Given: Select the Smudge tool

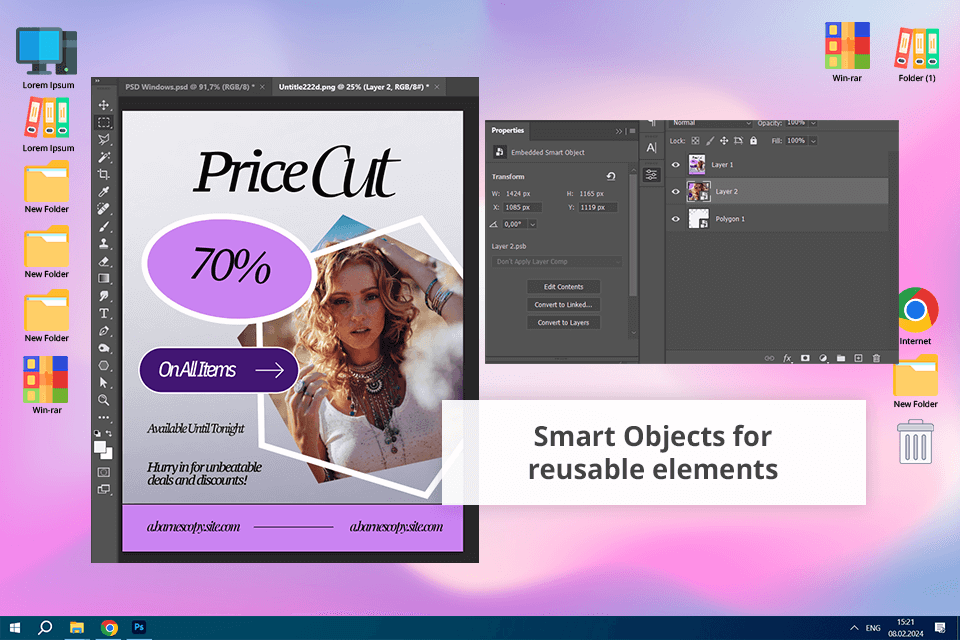Looking at the screenshot, I should [103, 296].
